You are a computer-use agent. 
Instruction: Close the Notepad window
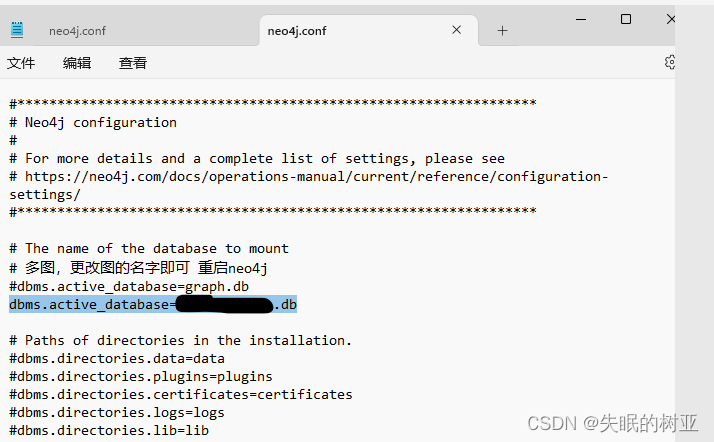pyautogui.click(x=671, y=19)
